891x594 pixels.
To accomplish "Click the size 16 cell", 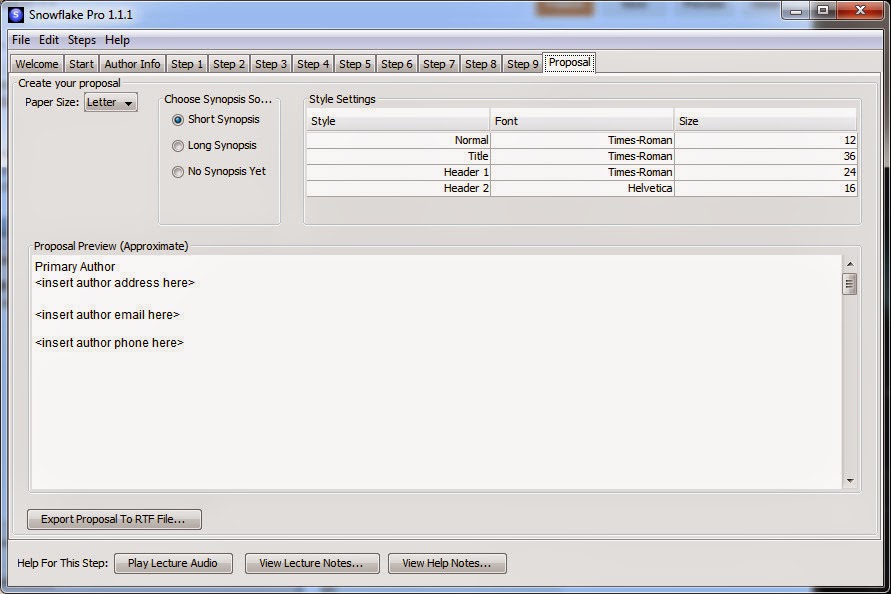I will pos(765,188).
